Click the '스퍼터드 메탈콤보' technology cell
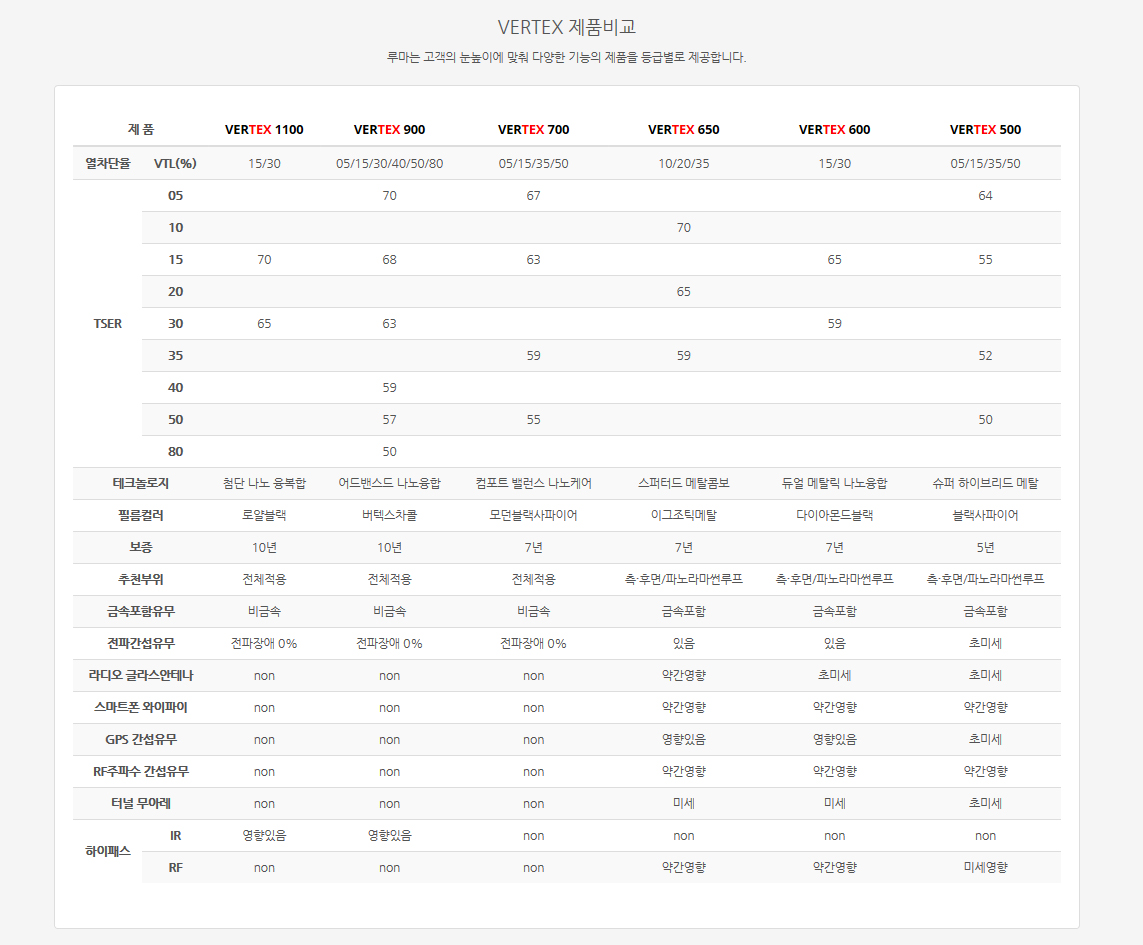Screen dimensions: 1143x945 pyautogui.click(x=684, y=483)
